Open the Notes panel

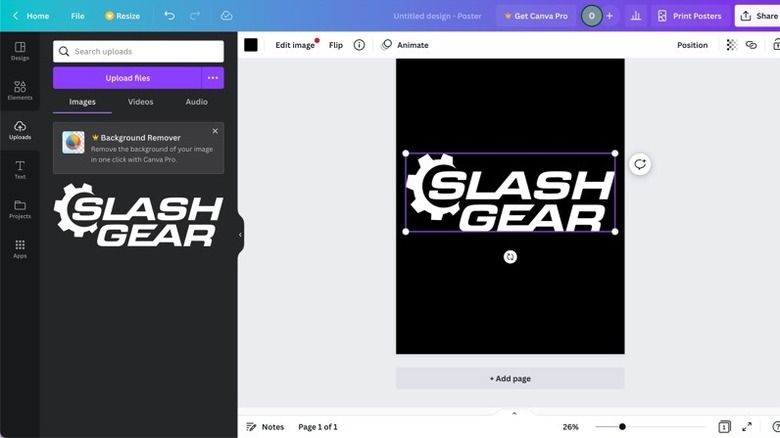pos(265,427)
